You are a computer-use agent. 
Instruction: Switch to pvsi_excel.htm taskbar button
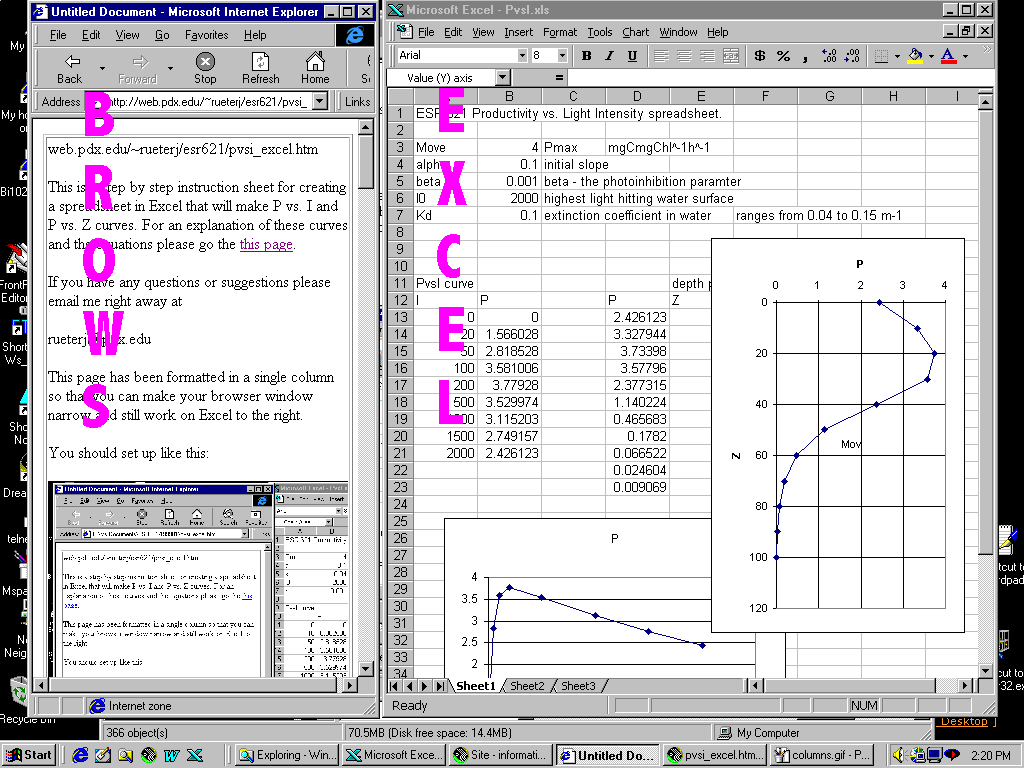tap(714, 755)
